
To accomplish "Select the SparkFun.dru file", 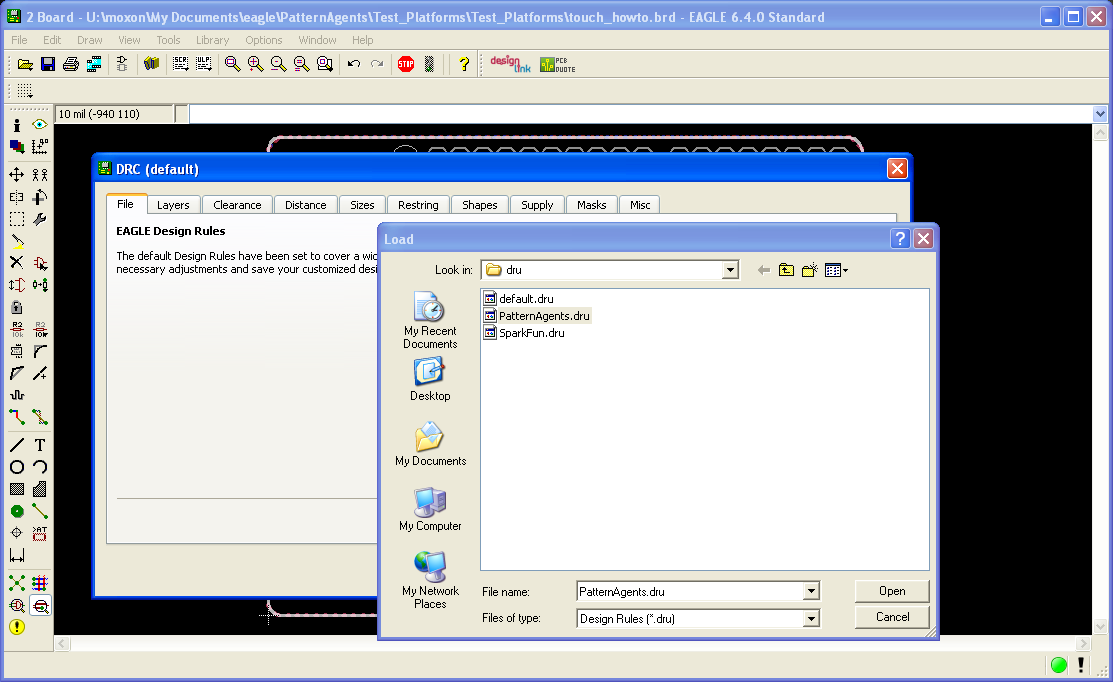I will click(525, 333).
